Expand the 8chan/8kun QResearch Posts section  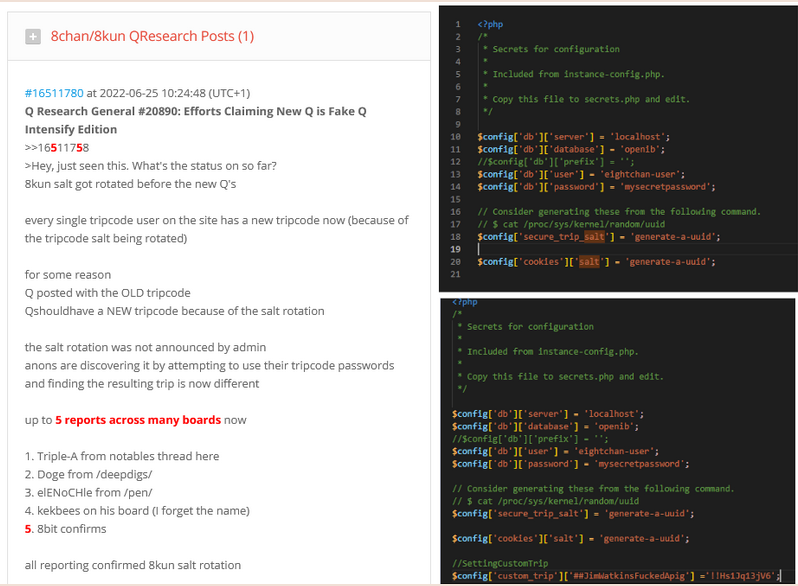click(33, 37)
